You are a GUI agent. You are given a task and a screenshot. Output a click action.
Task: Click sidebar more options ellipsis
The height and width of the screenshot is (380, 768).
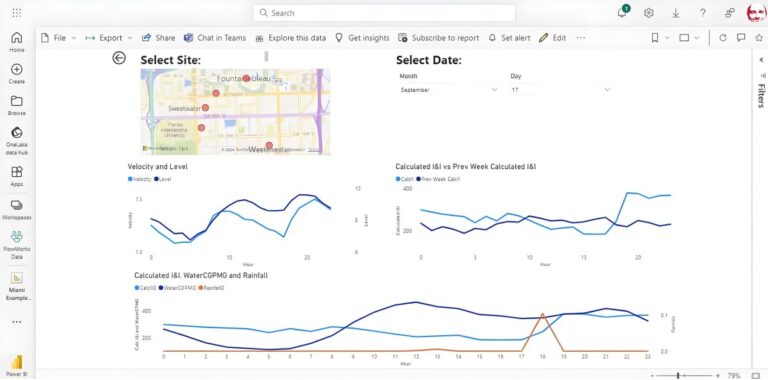click(x=17, y=322)
